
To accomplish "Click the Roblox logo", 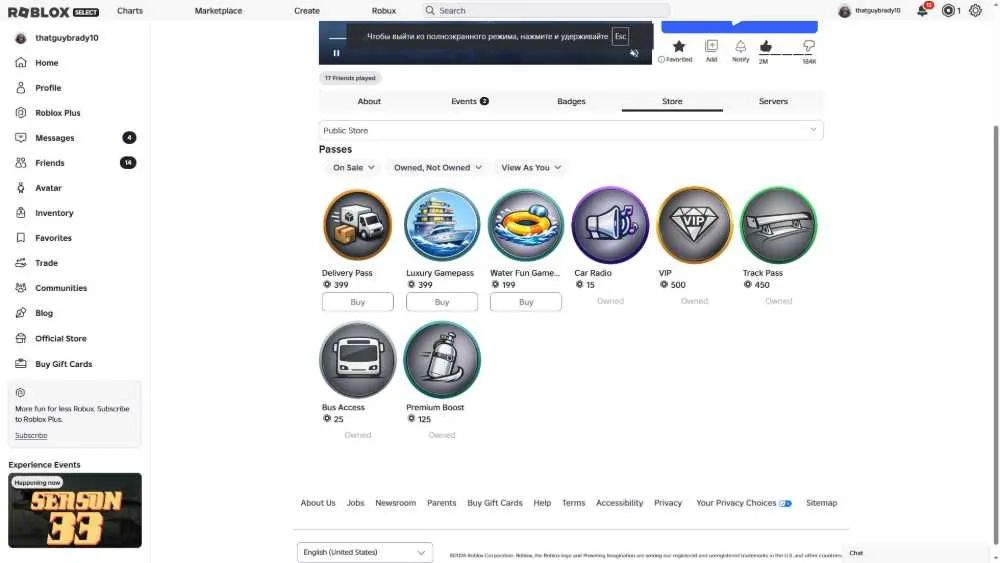I will click(38, 11).
